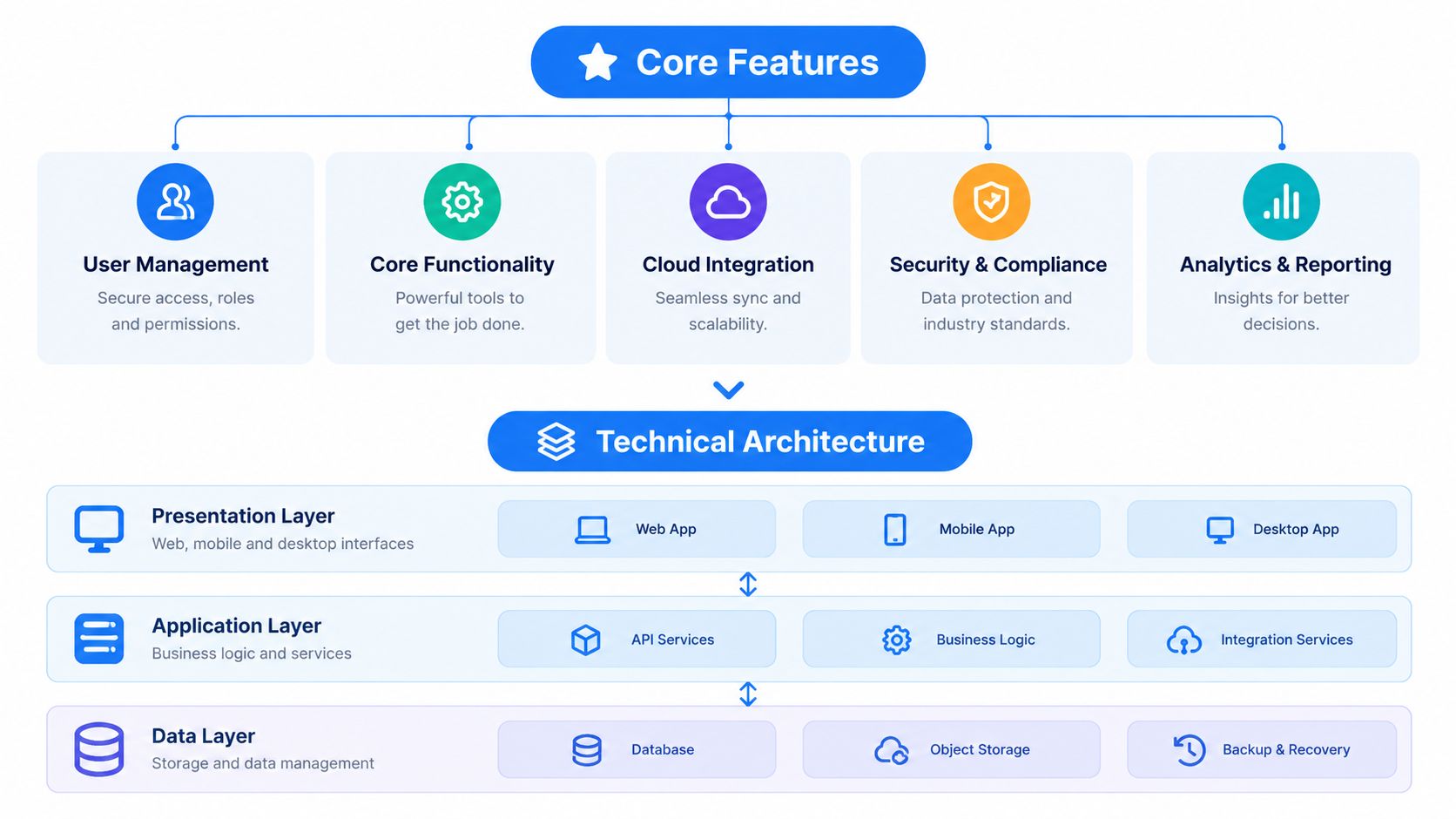Image resolution: width=1456 pixels, height=819 pixels.
Task: Click the Presentation Layer heading
Action: coord(243,516)
